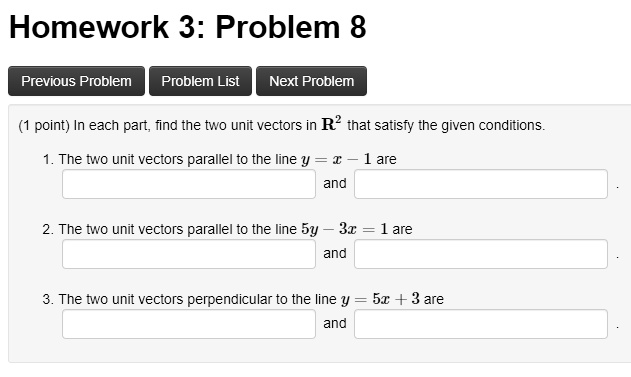Select second perpendicular vector box for y = 5x + 3
The height and width of the screenshot is (377, 631).
point(481,324)
